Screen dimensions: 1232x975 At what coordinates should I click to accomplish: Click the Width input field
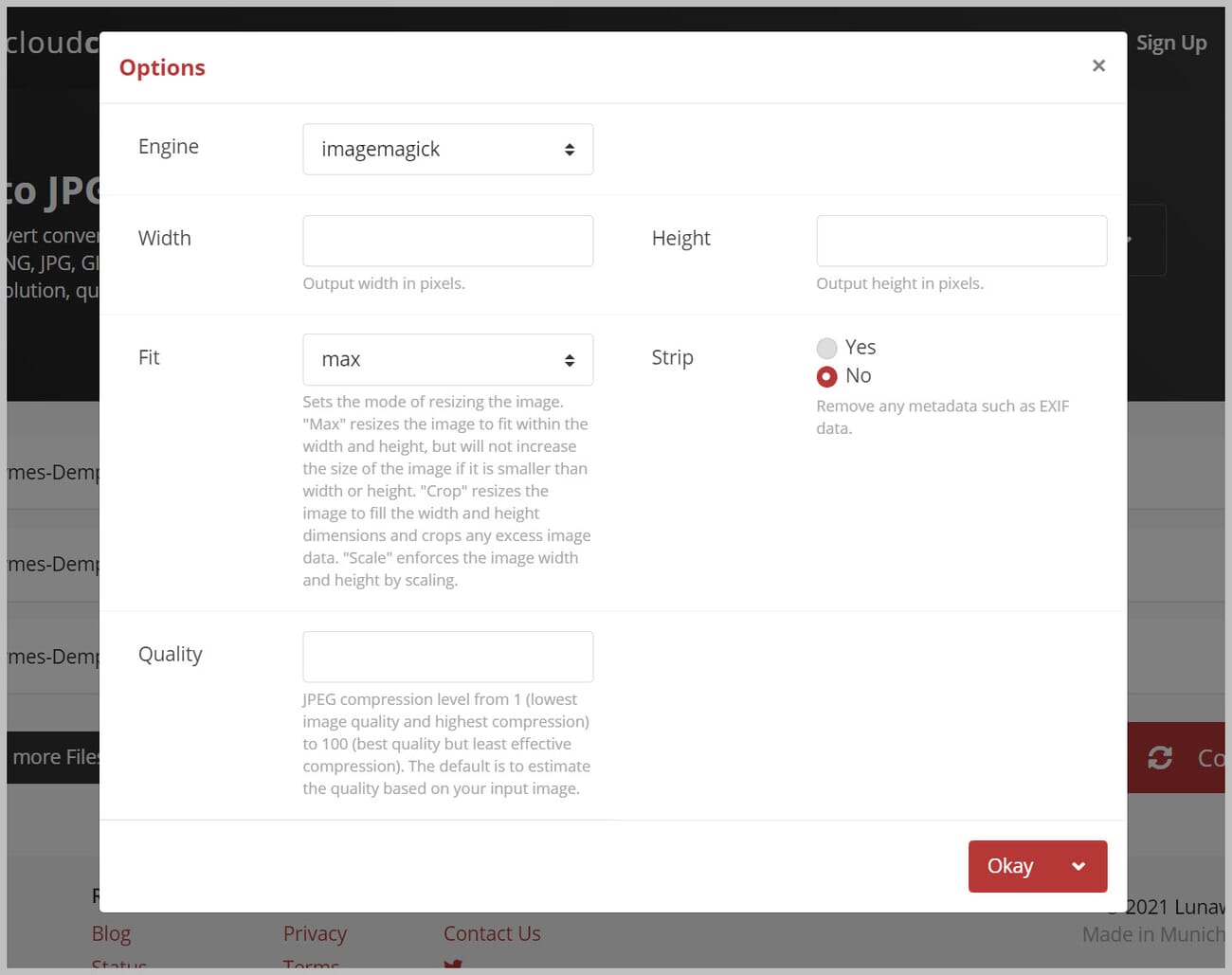pos(447,240)
